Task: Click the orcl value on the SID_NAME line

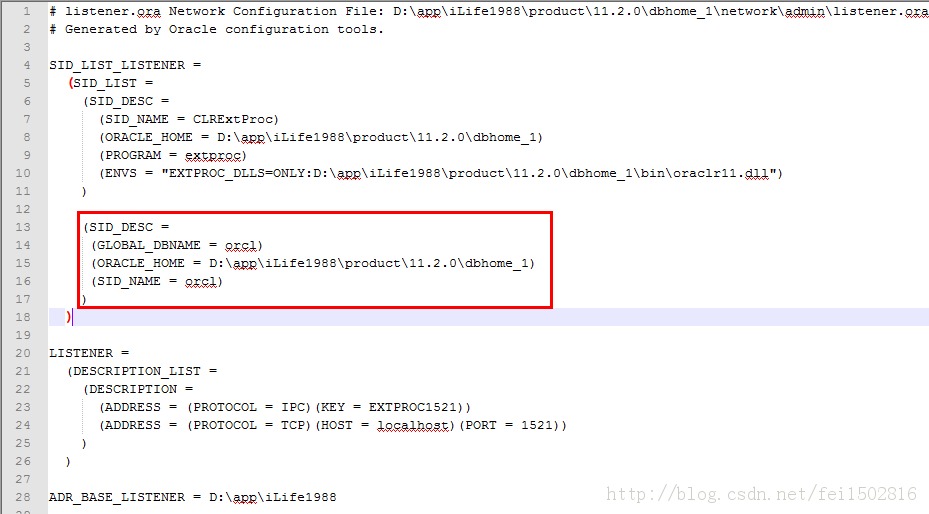Action: tap(200, 281)
